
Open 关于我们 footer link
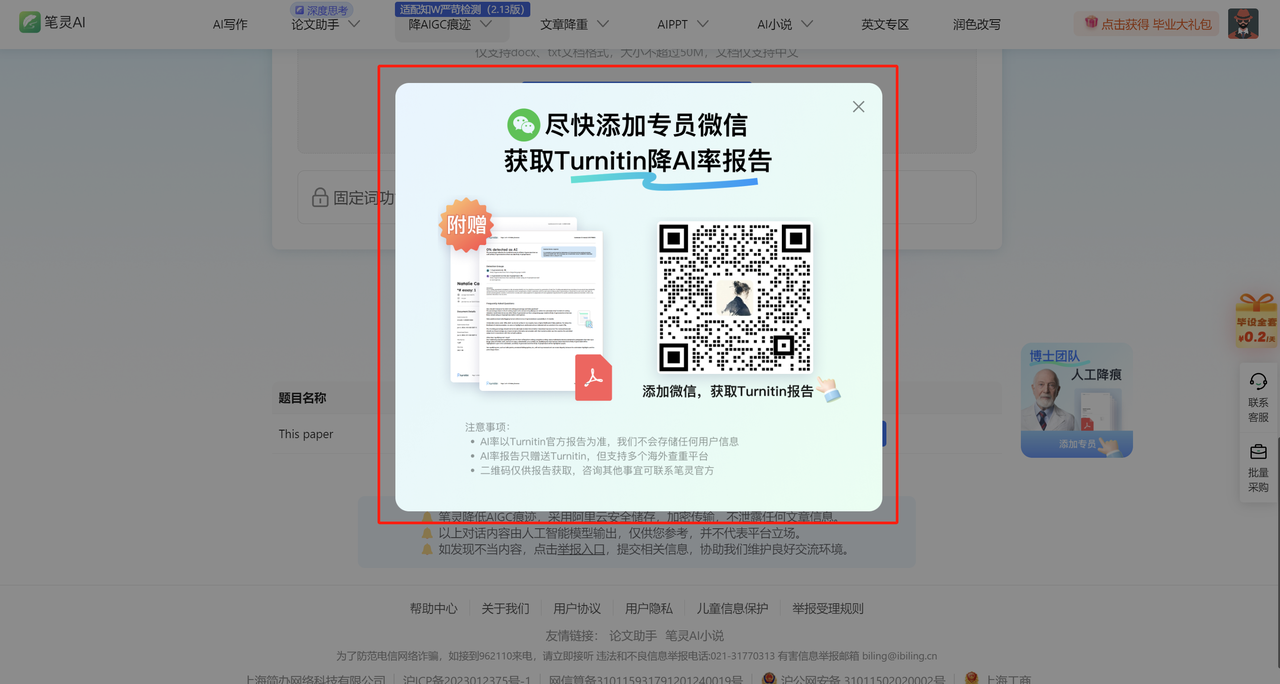click(505, 608)
